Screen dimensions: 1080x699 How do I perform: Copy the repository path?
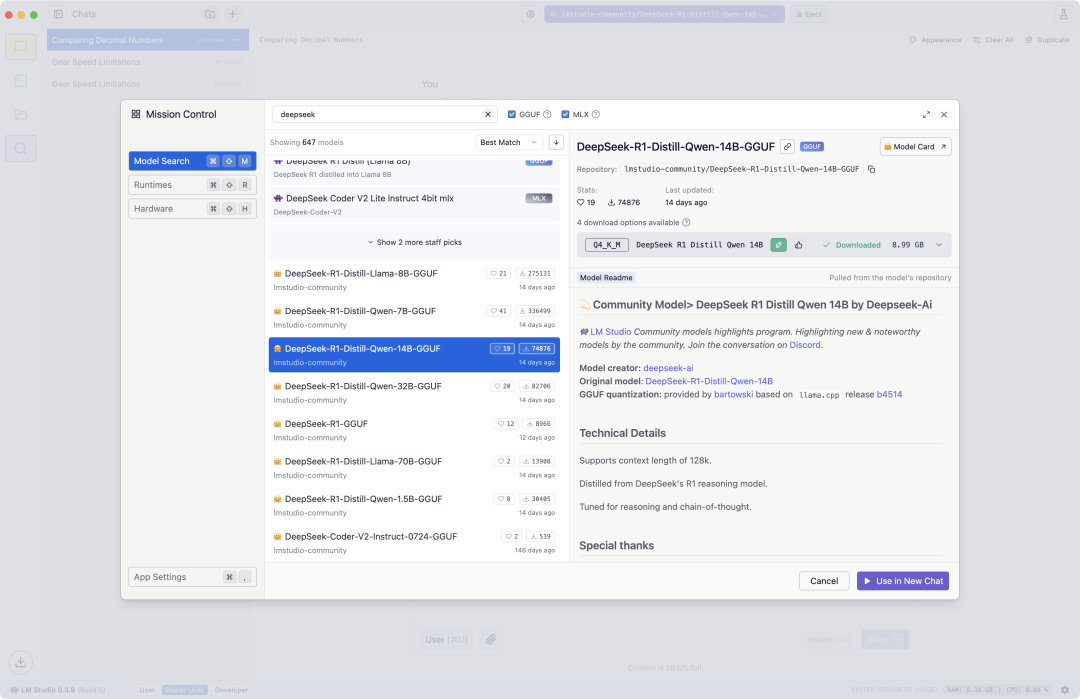(x=871, y=169)
